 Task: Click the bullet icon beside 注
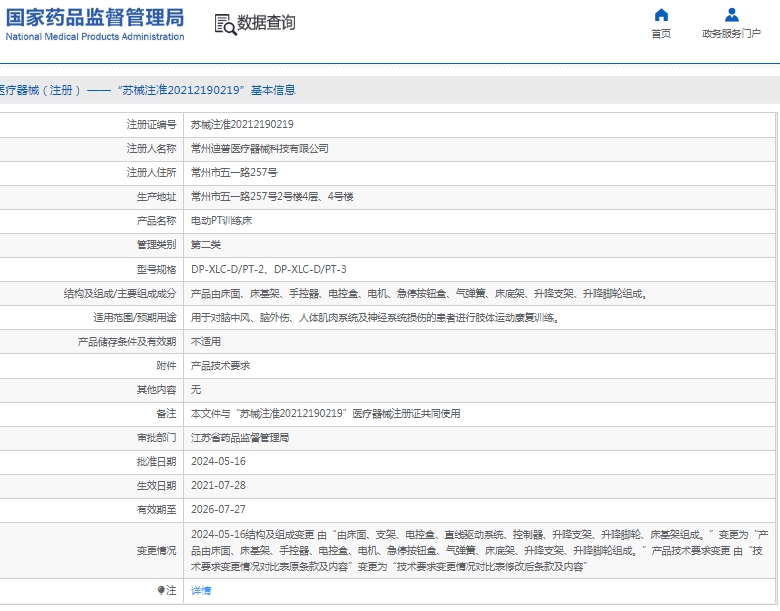pyautogui.click(x=161, y=591)
